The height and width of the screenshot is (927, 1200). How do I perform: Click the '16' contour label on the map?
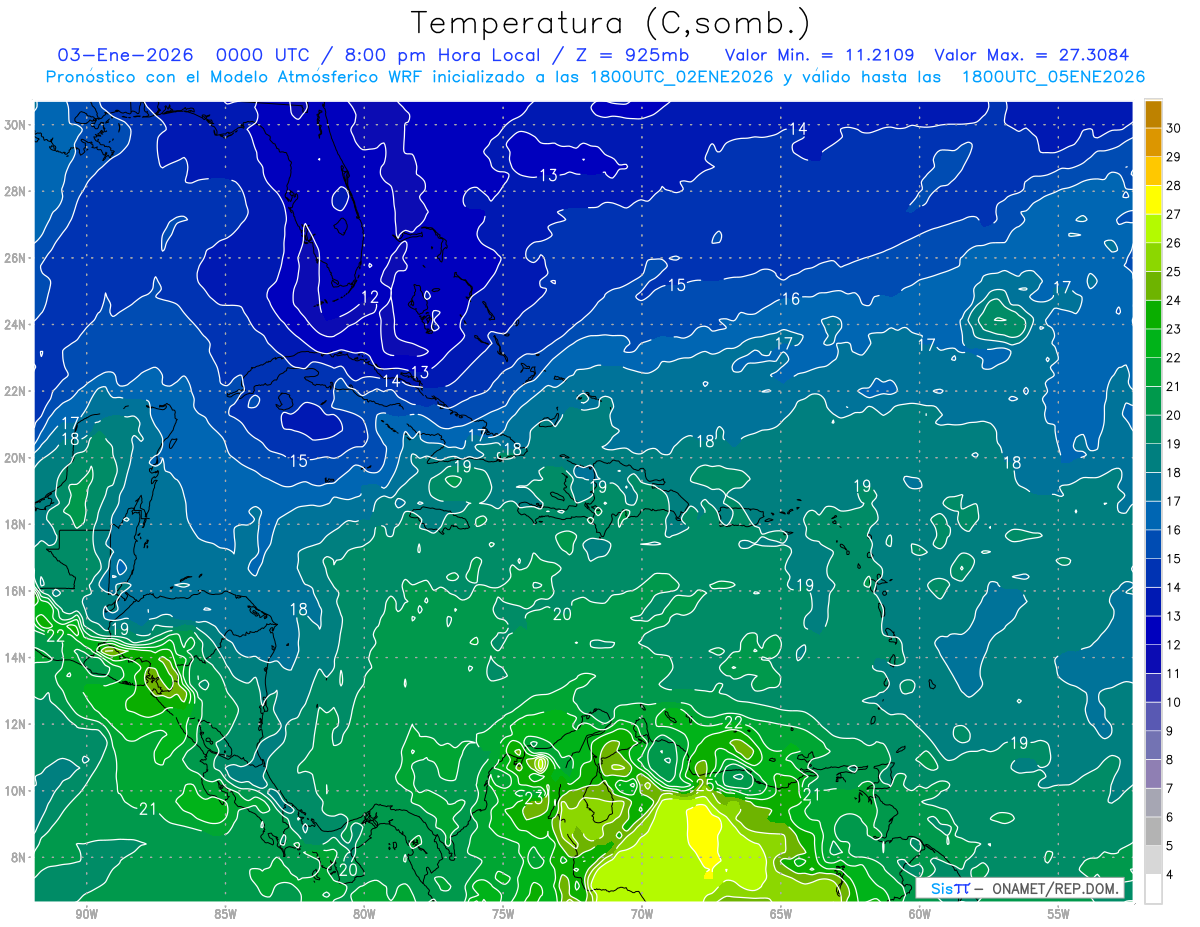click(790, 299)
